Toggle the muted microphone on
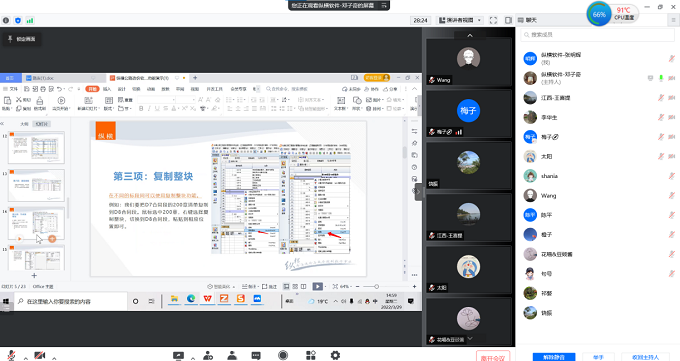Screen dimensions: 680x361 tap(12, 356)
